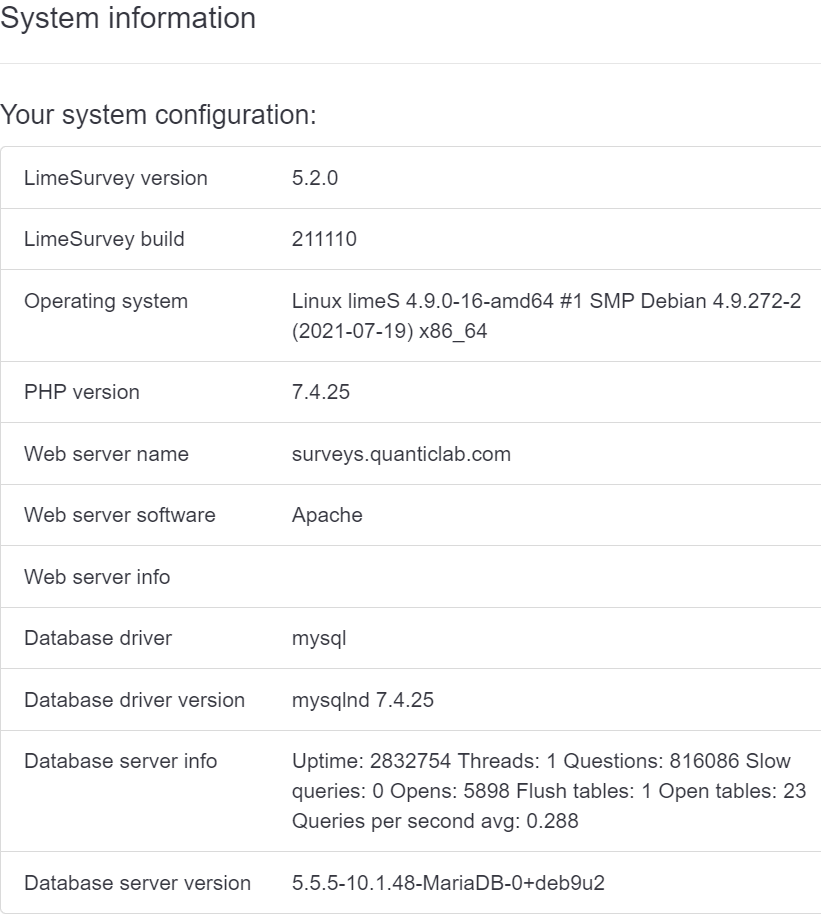Click the Web server software label
Image resolution: width=821 pixels, height=915 pixels.
click(120, 515)
